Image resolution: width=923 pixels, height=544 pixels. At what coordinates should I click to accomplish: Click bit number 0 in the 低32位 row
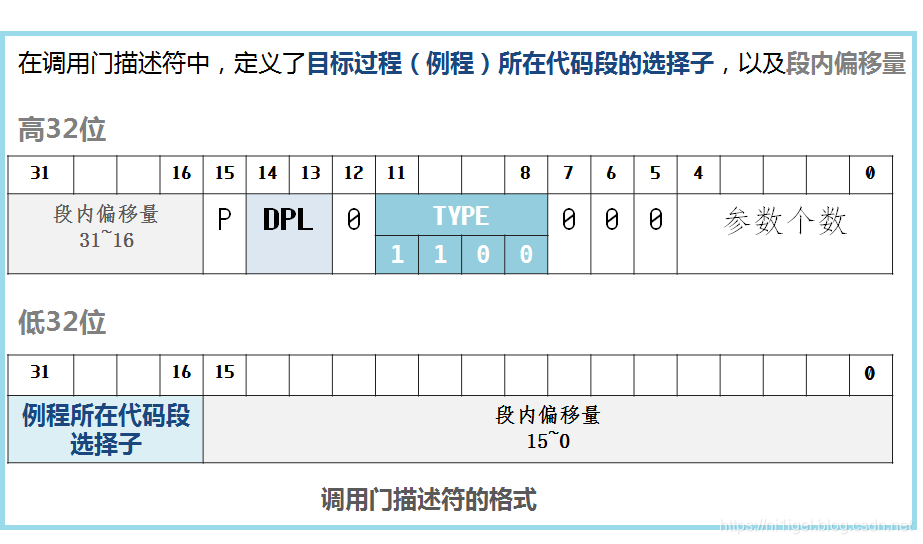click(871, 374)
